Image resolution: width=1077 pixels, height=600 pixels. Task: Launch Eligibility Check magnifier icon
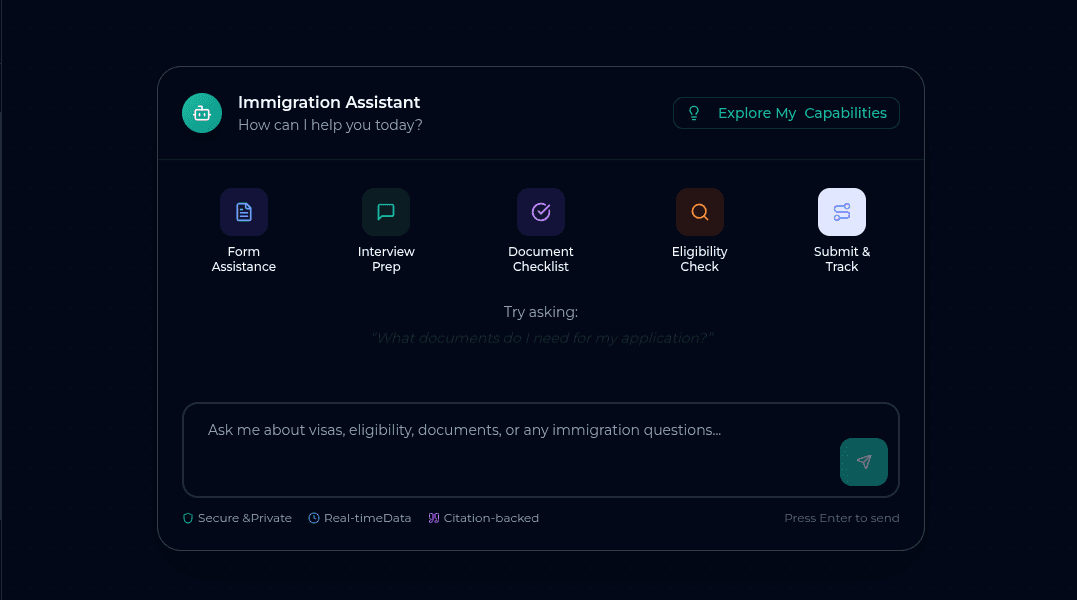[700, 212]
